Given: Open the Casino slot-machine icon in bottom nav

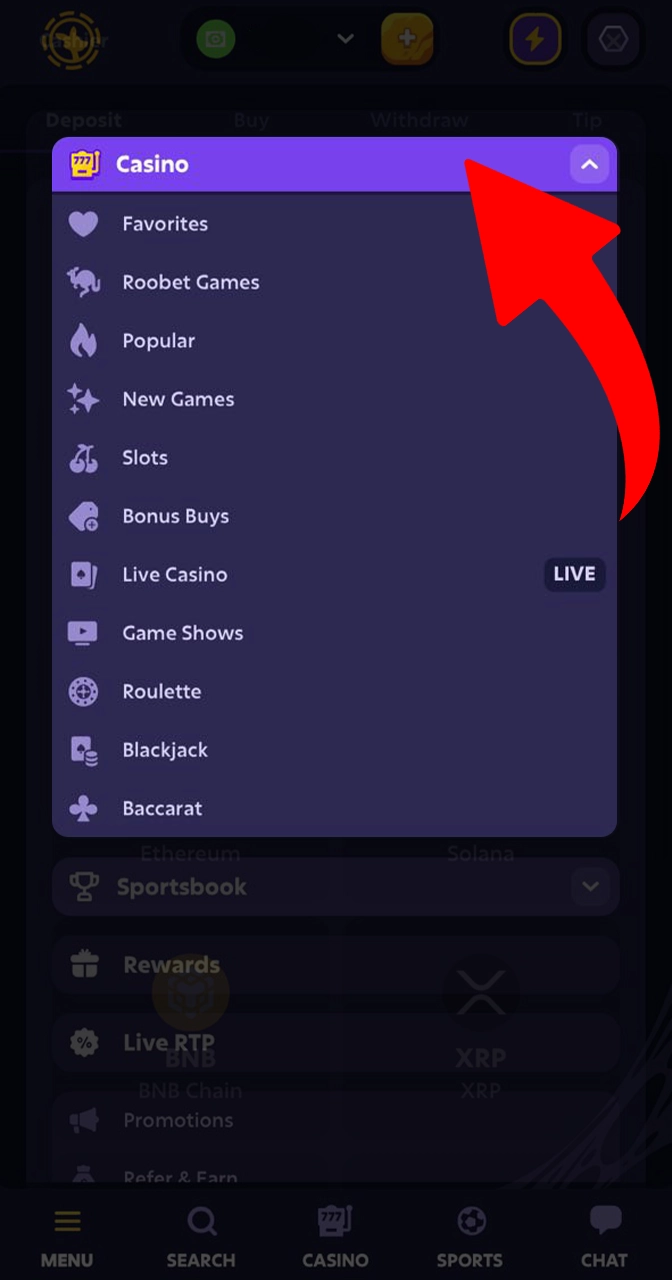Looking at the screenshot, I should pos(335,1220).
